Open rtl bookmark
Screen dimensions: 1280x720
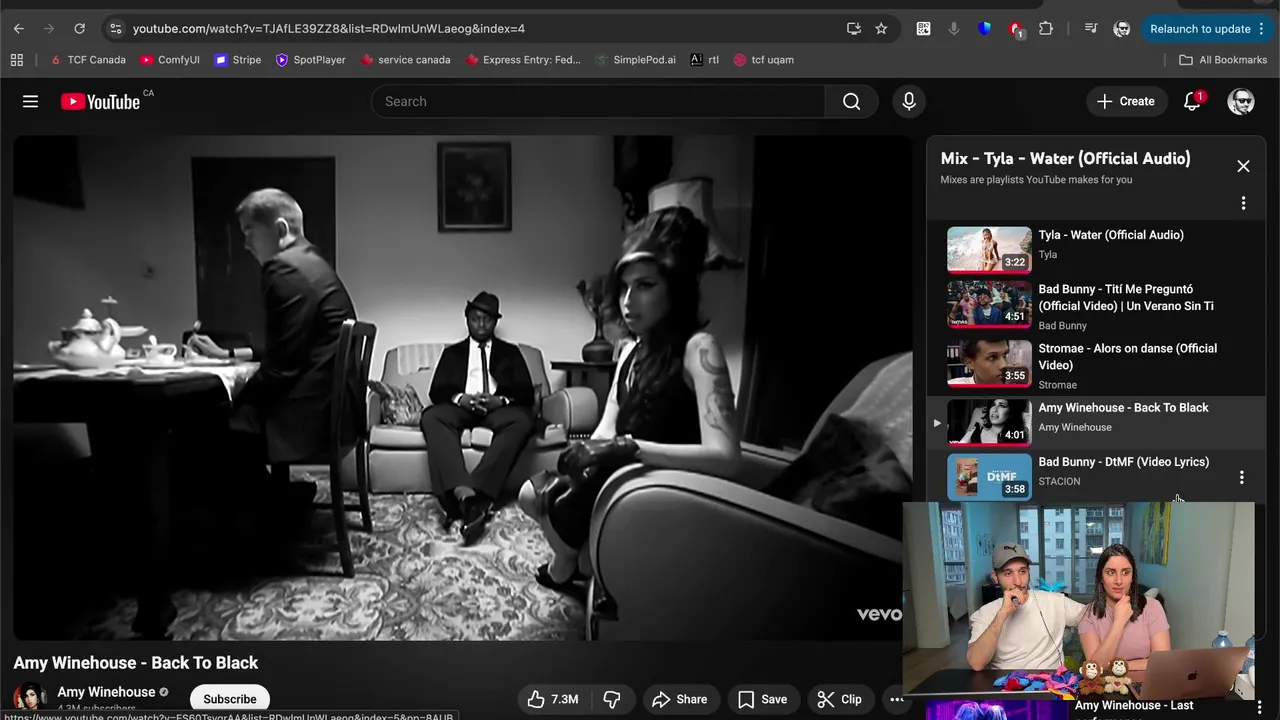pos(704,60)
